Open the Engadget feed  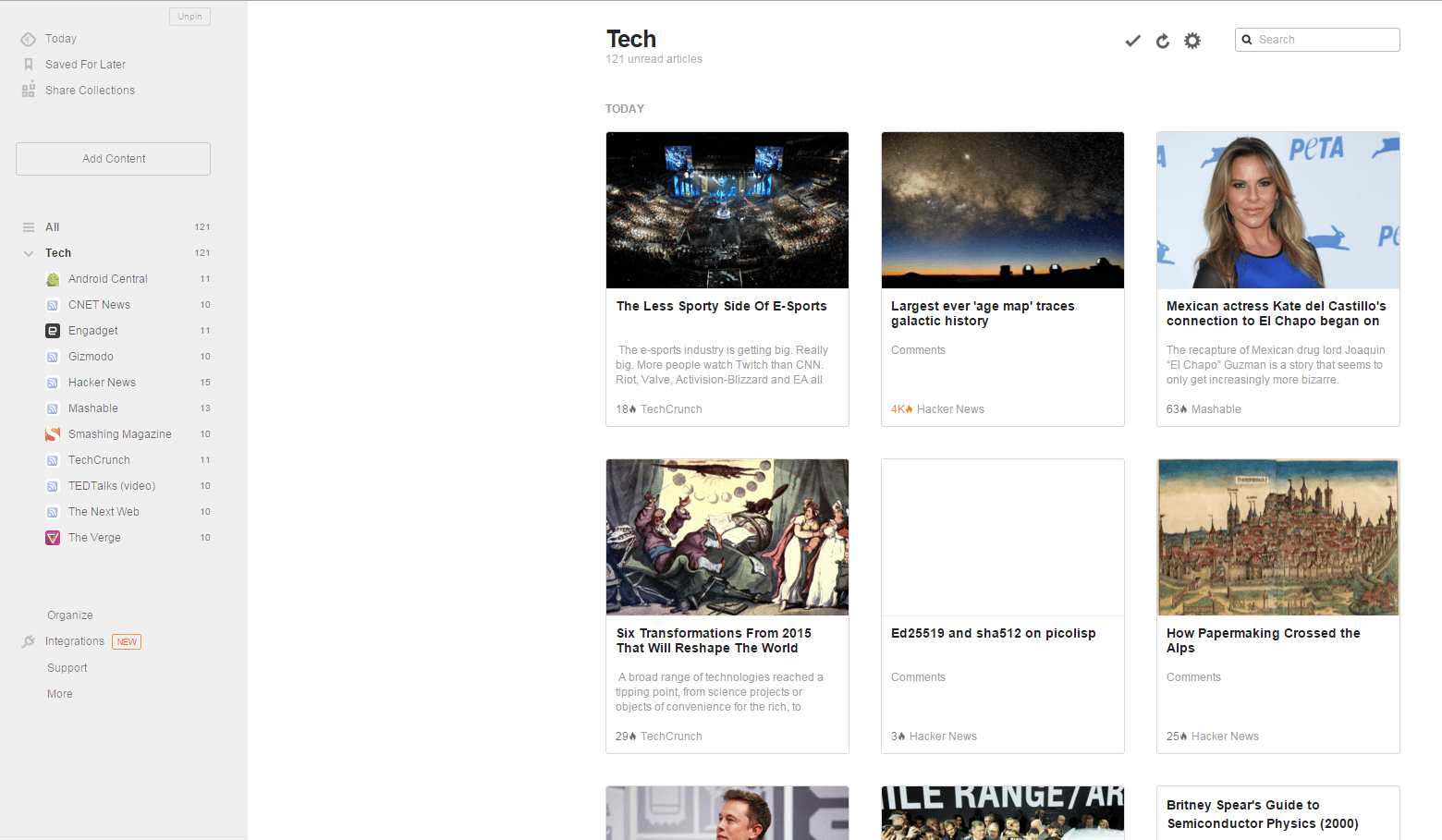pos(93,331)
